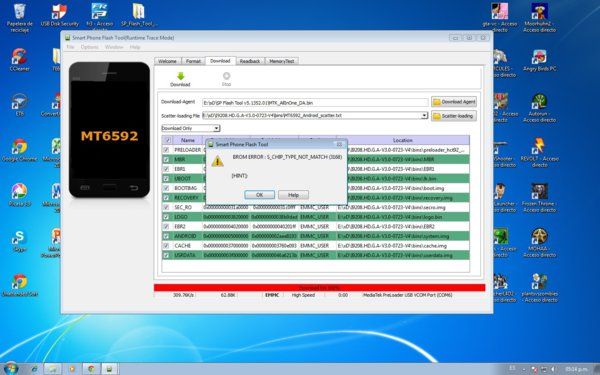Viewport: 600px width, 375px height.
Task: Open Internet Explorer from taskbar
Action: coord(34,369)
